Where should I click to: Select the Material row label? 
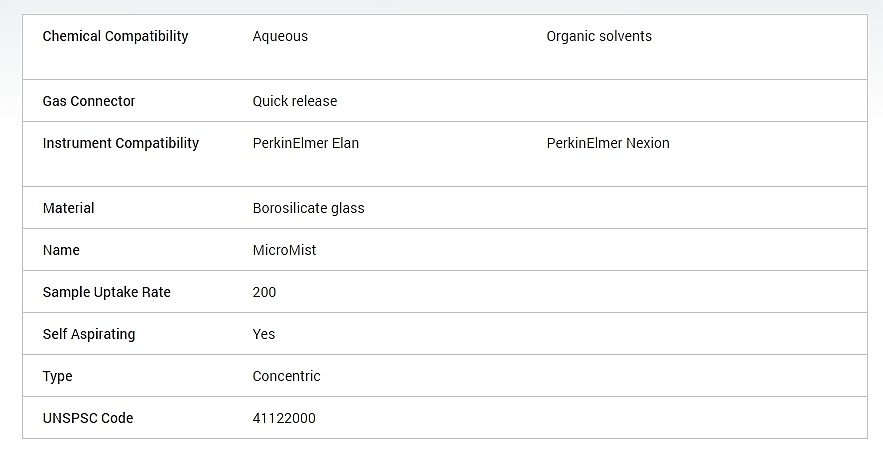pyautogui.click(x=69, y=208)
